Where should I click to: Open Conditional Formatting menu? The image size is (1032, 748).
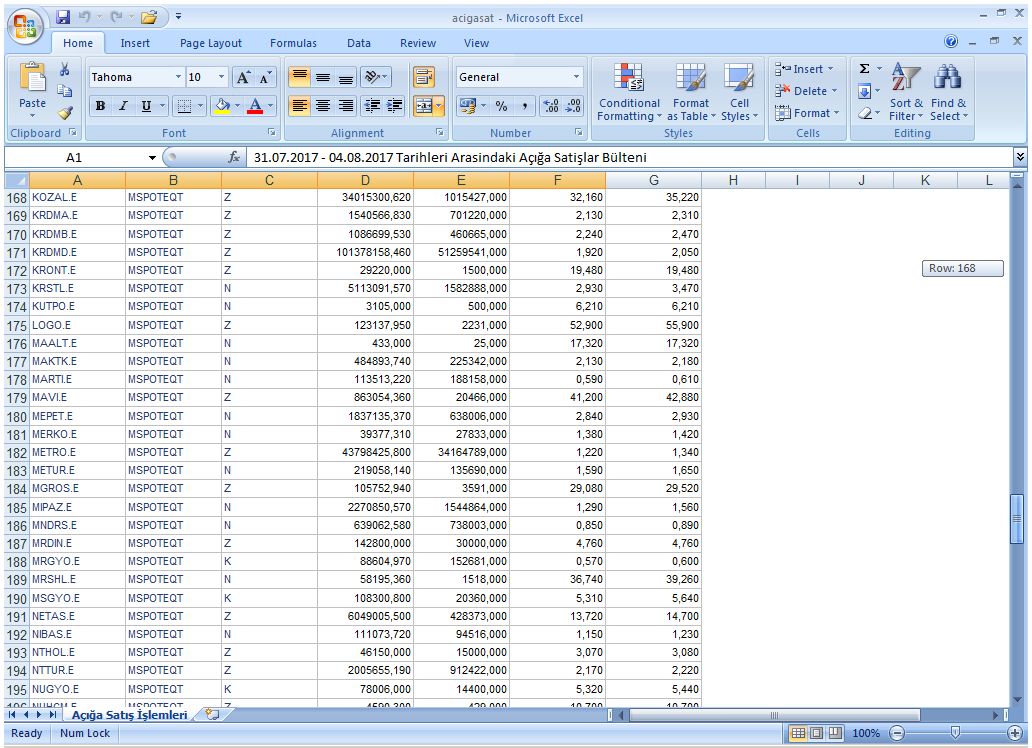[x=629, y=92]
